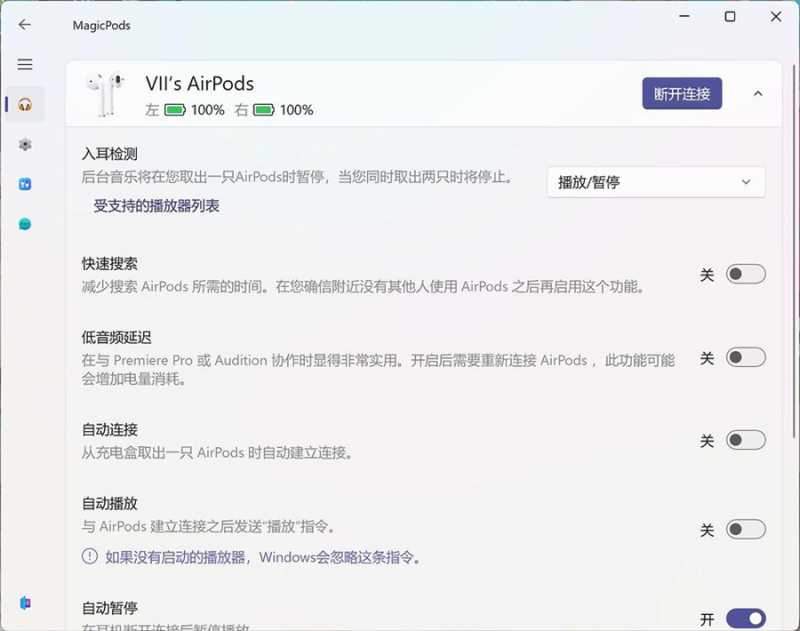The height and width of the screenshot is (631, 800).
Task: Click the back arrow in title bar
Action: 25,24
